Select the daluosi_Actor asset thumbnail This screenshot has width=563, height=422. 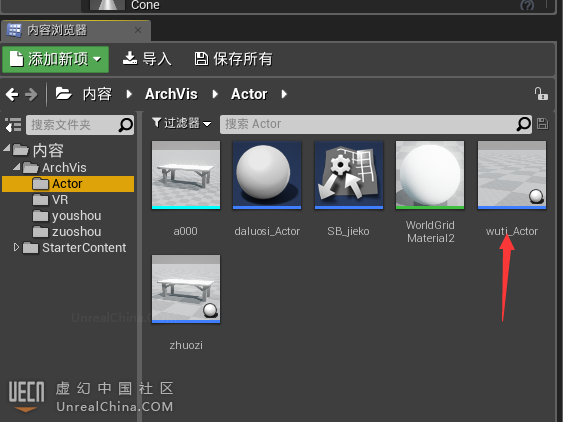coord(267,175)
